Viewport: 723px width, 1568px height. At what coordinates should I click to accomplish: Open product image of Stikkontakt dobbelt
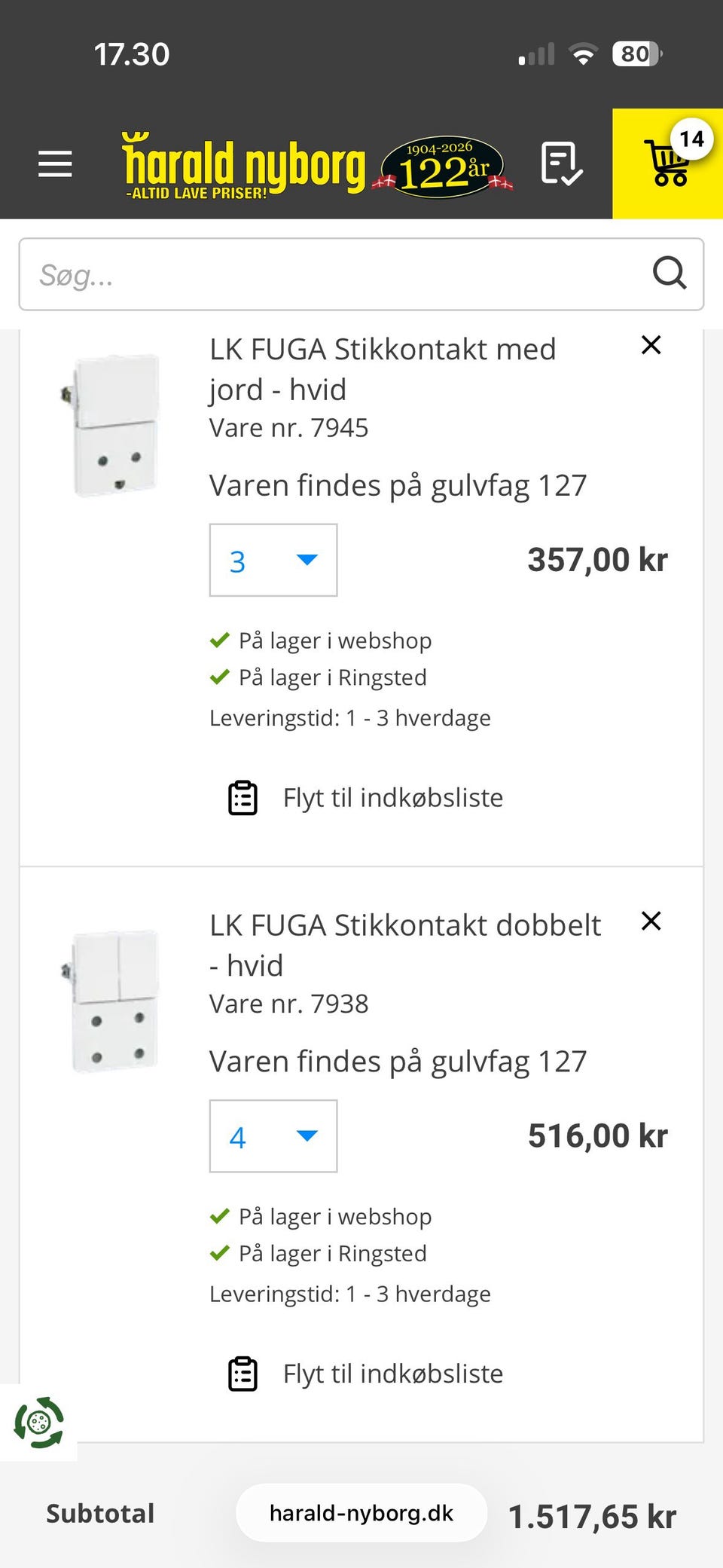(114, 1001)
